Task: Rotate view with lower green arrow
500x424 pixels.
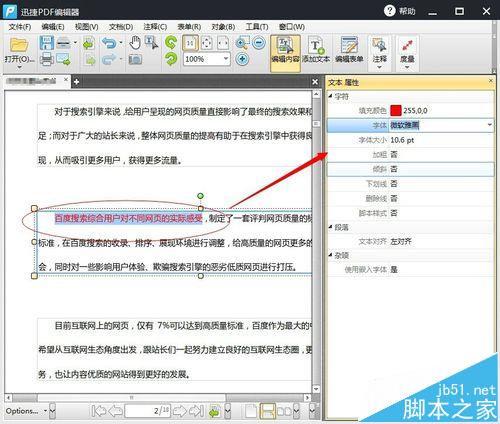Action: (171, 59)
